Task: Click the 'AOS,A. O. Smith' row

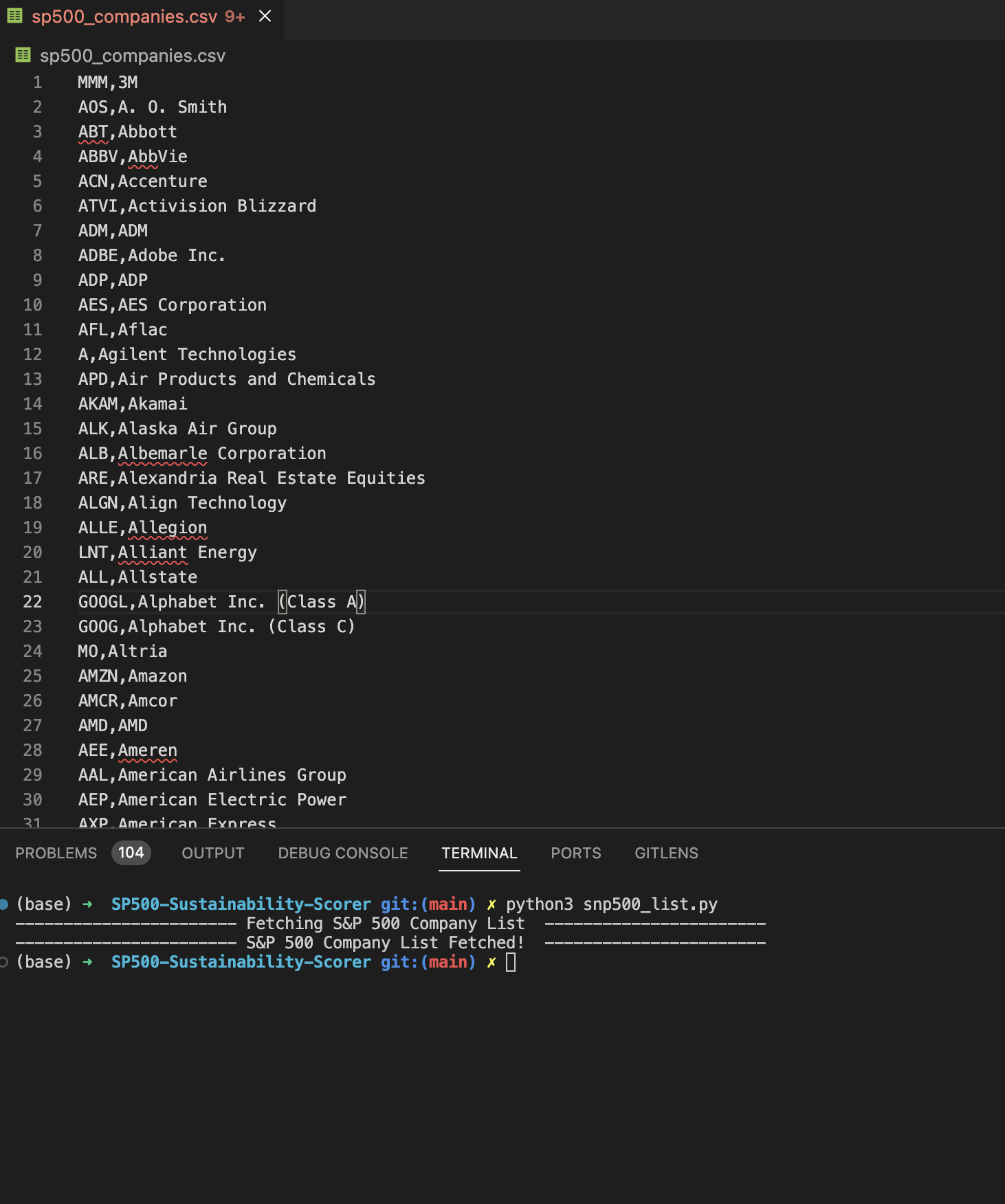Action: coord(153,107)
